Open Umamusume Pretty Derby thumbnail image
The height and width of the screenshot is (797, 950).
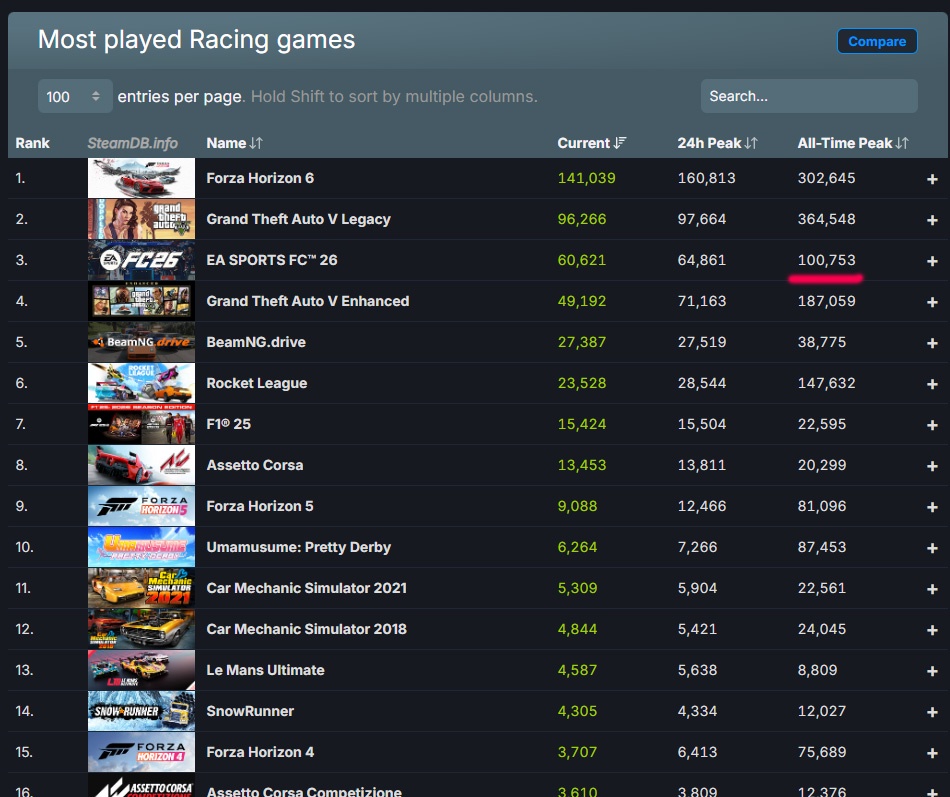pos(141,547)
